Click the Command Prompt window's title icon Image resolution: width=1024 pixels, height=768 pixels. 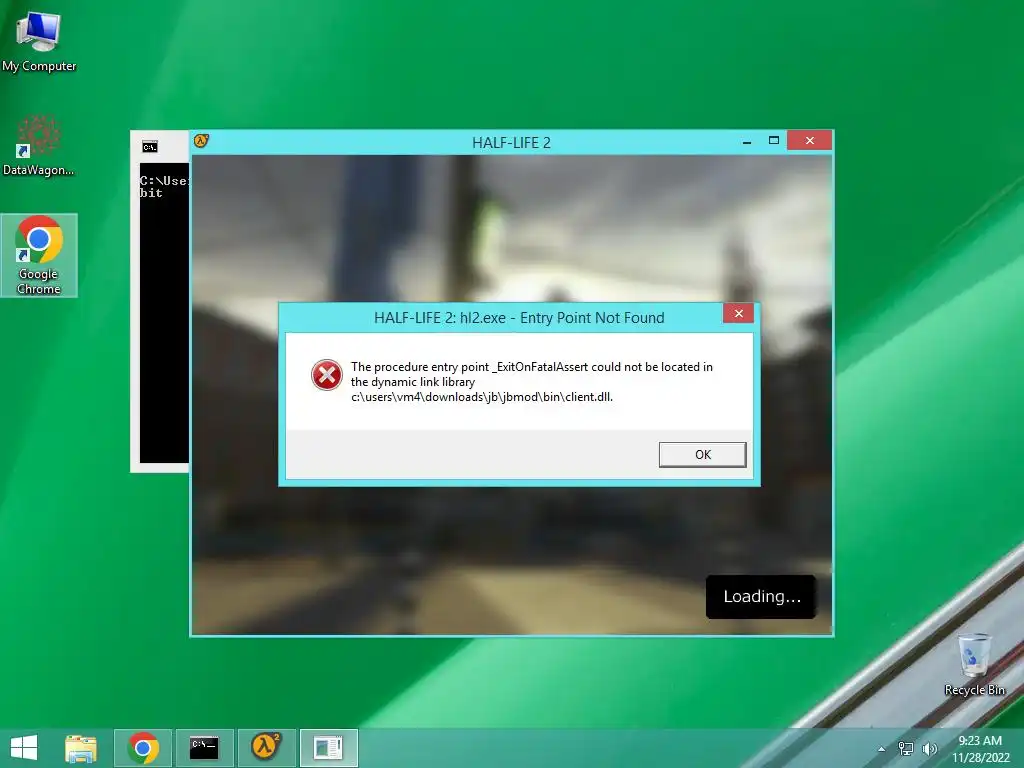point(150,147)
